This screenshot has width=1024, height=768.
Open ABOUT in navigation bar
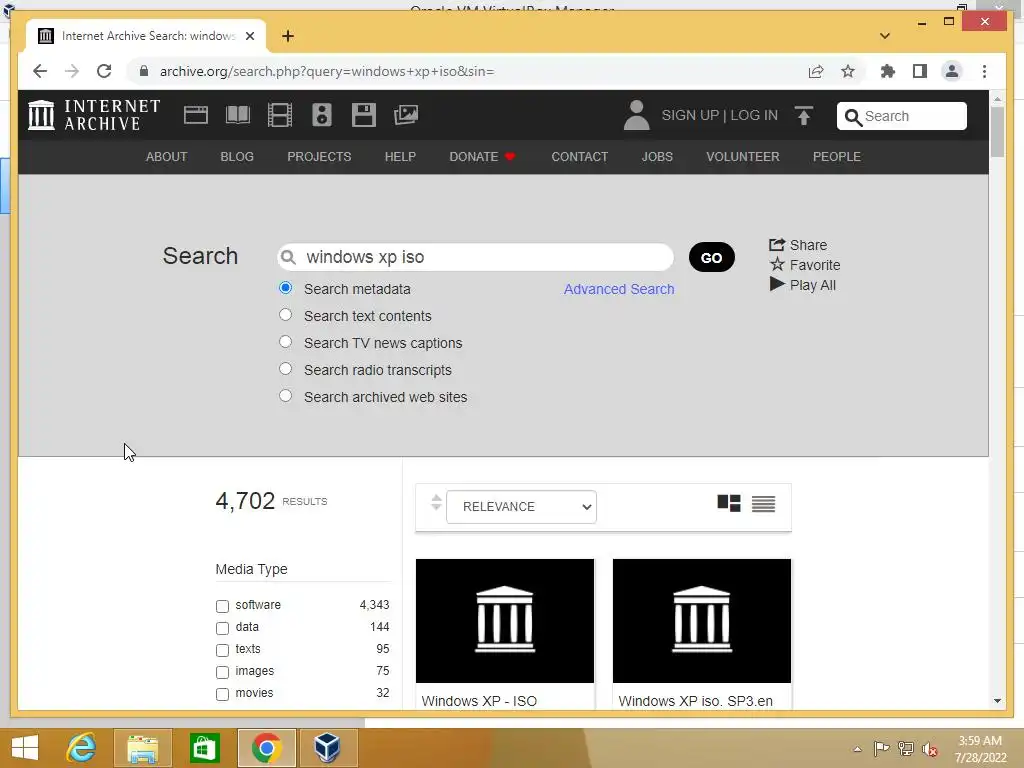[167, 157]
